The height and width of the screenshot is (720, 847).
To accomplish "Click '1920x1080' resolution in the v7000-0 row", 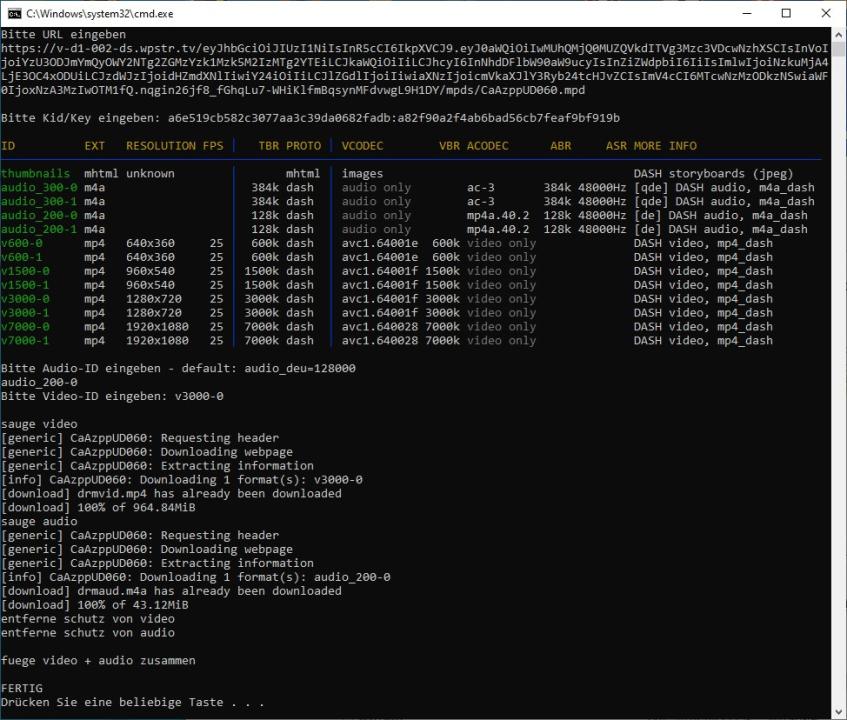I will 157,327.
